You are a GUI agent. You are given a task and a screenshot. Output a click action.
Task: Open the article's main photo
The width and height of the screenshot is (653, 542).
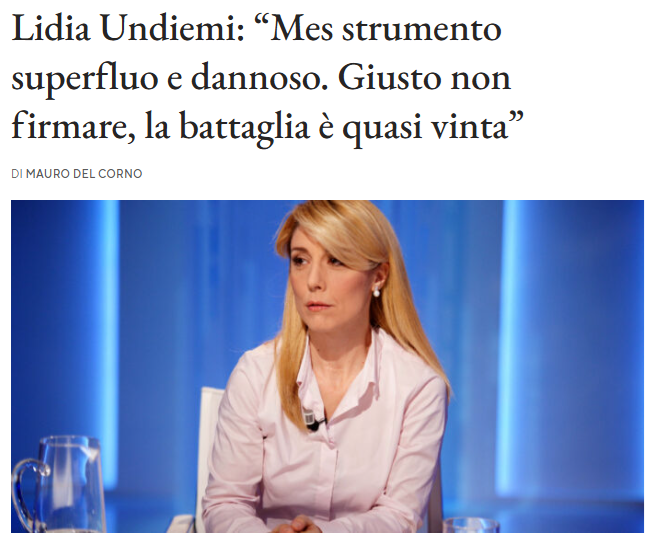point(327,366)
